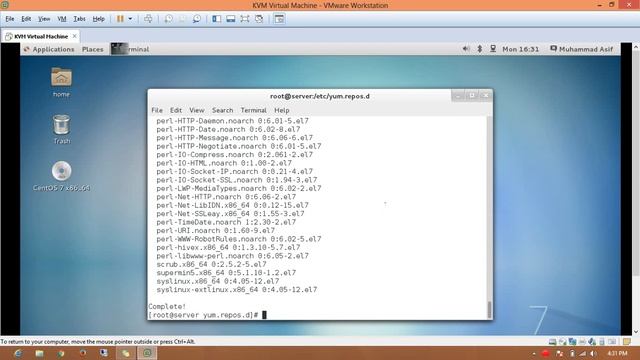This screenshot has height=360, width=640.
Task: Open the terminal Search menu
Action: (222, 110)
